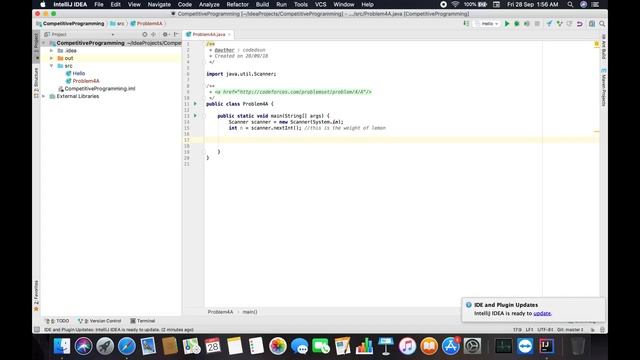This screenshot has height=360, width=640.
Task: Click main() breadcrumb below the editor
Action: [x=250, y=312]
